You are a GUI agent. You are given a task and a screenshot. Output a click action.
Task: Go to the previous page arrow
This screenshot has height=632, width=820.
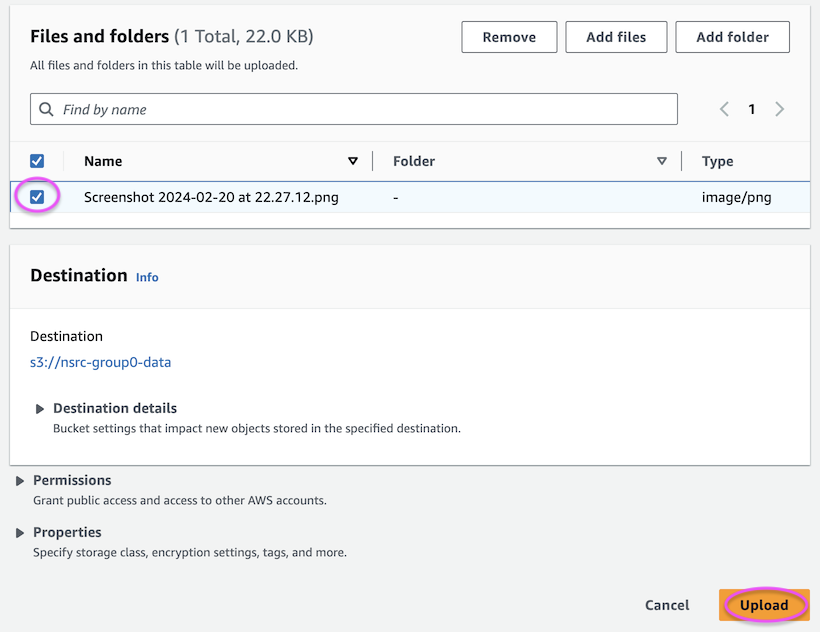(725, 109)
